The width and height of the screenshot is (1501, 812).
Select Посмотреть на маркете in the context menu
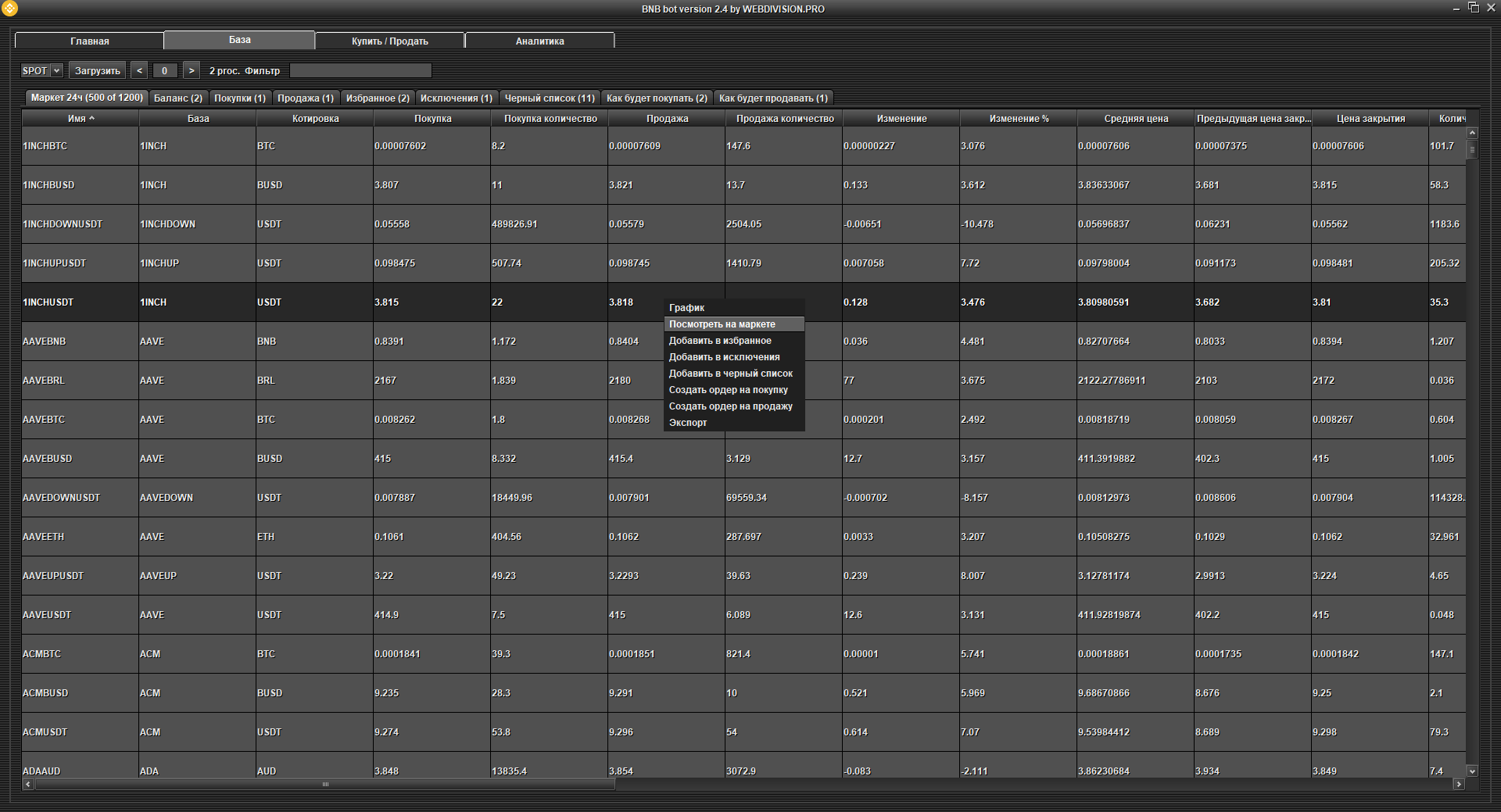pyautogui.click(x=722, y=324)
